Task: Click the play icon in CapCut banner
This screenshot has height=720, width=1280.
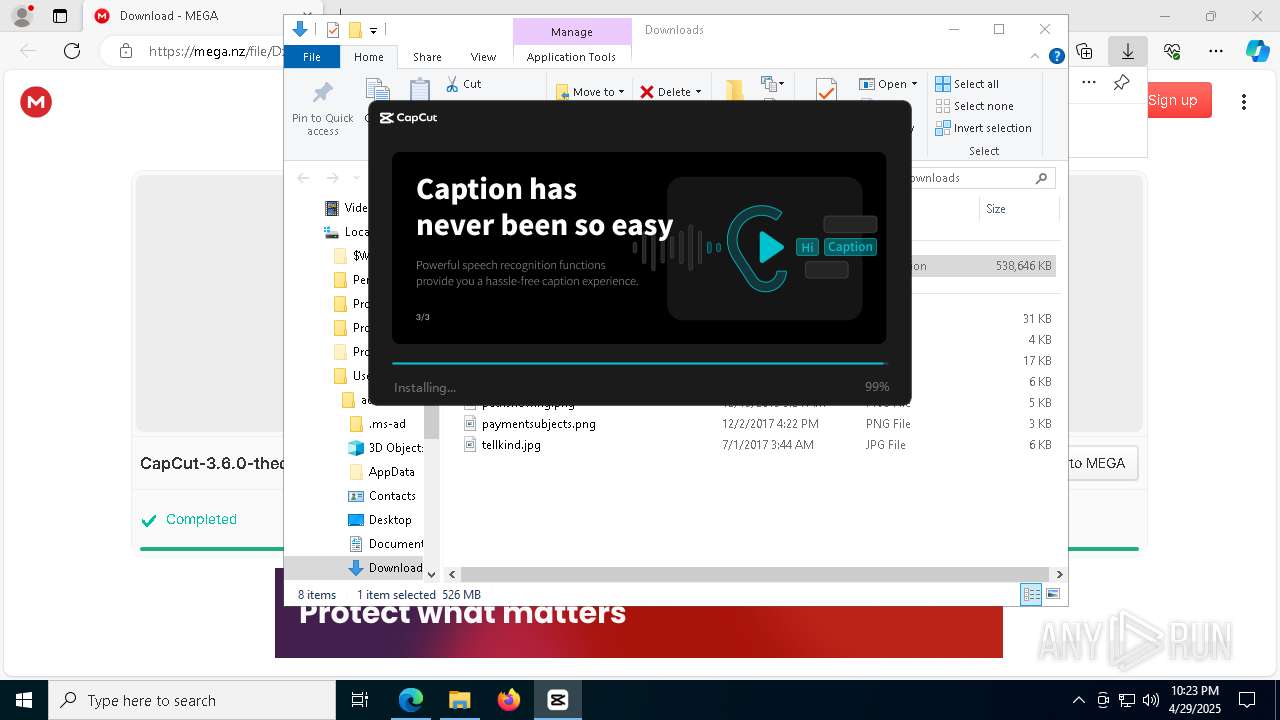Action: 770,247
